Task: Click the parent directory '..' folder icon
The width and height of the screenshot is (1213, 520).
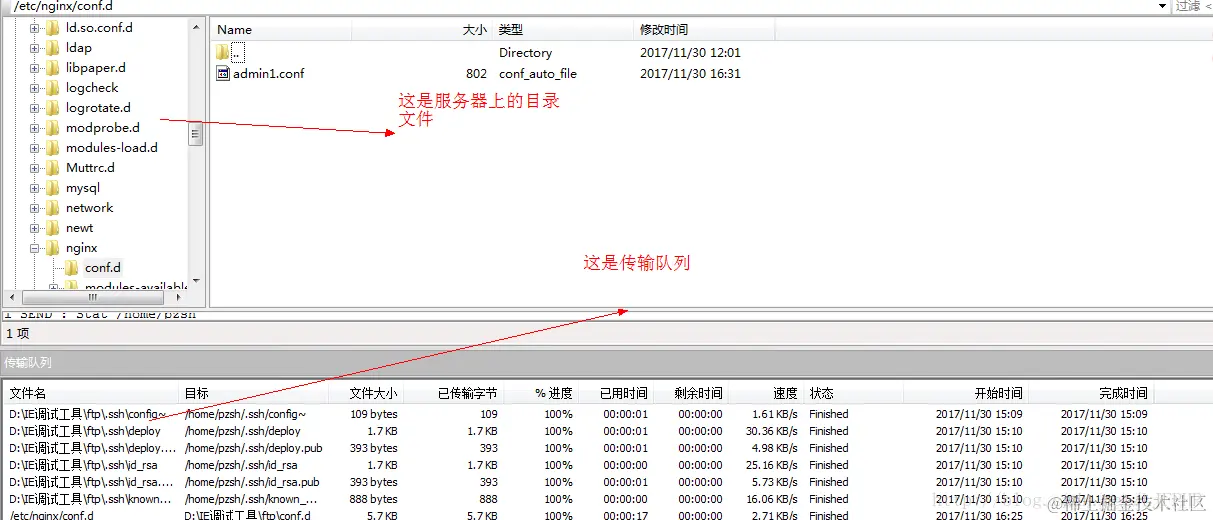Action: tap(224, 52)
